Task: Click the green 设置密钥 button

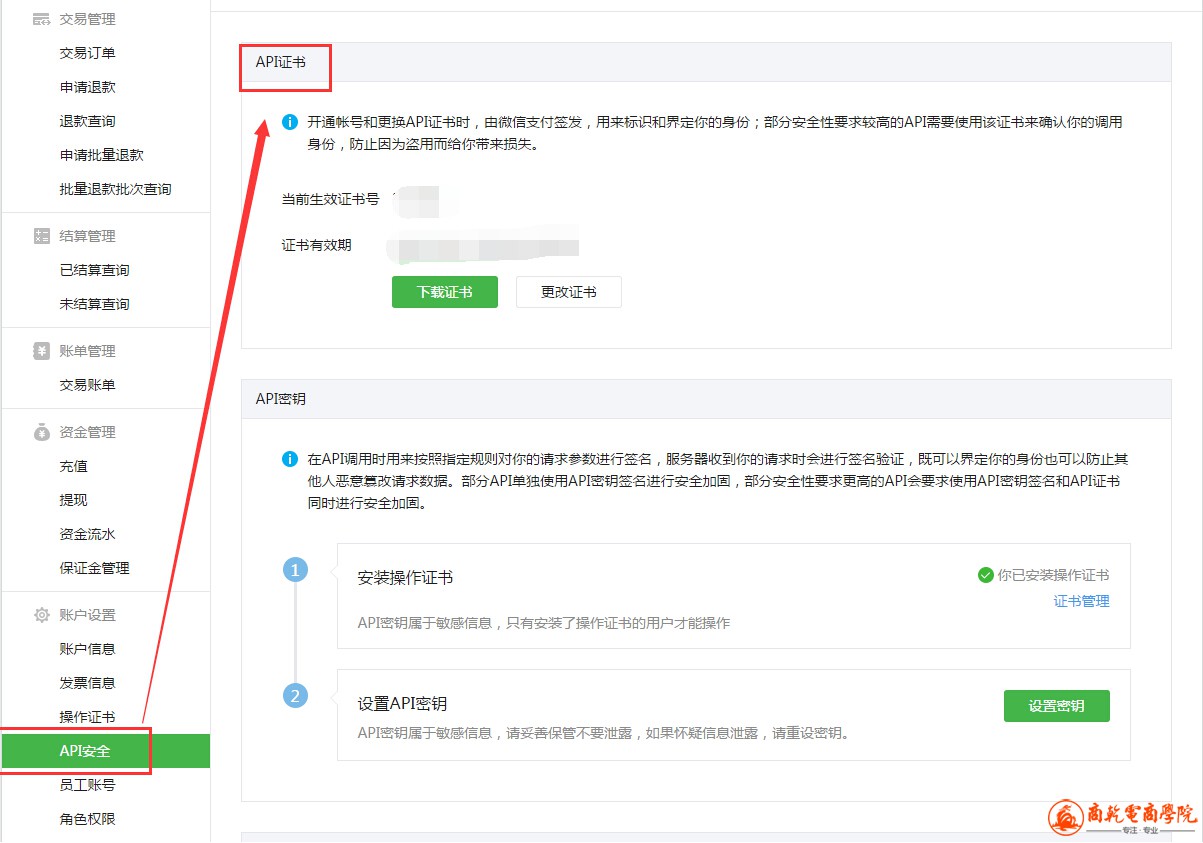Action: [1056, 706]
